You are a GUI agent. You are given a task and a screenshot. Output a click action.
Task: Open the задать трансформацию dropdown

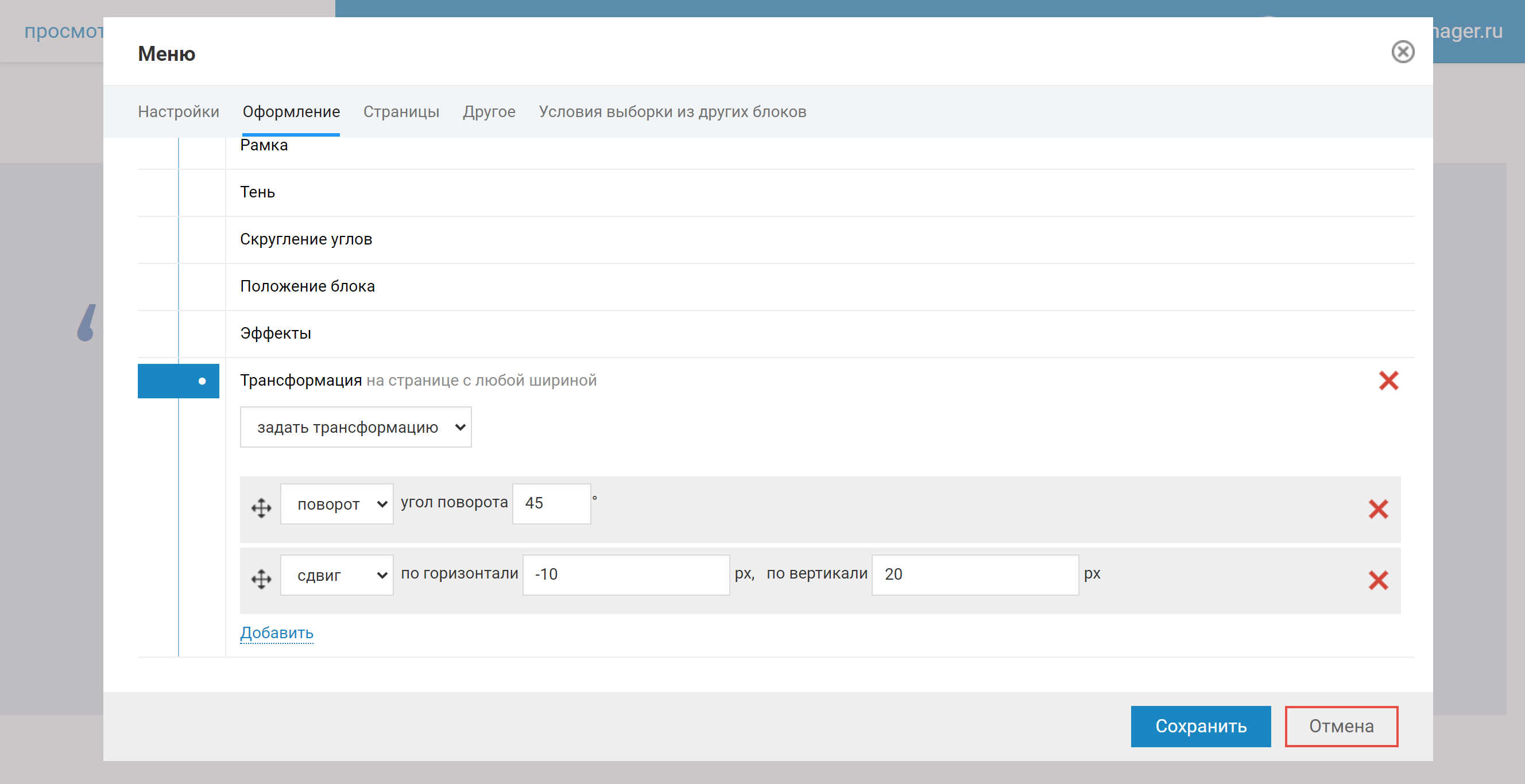tap(355, 427)
